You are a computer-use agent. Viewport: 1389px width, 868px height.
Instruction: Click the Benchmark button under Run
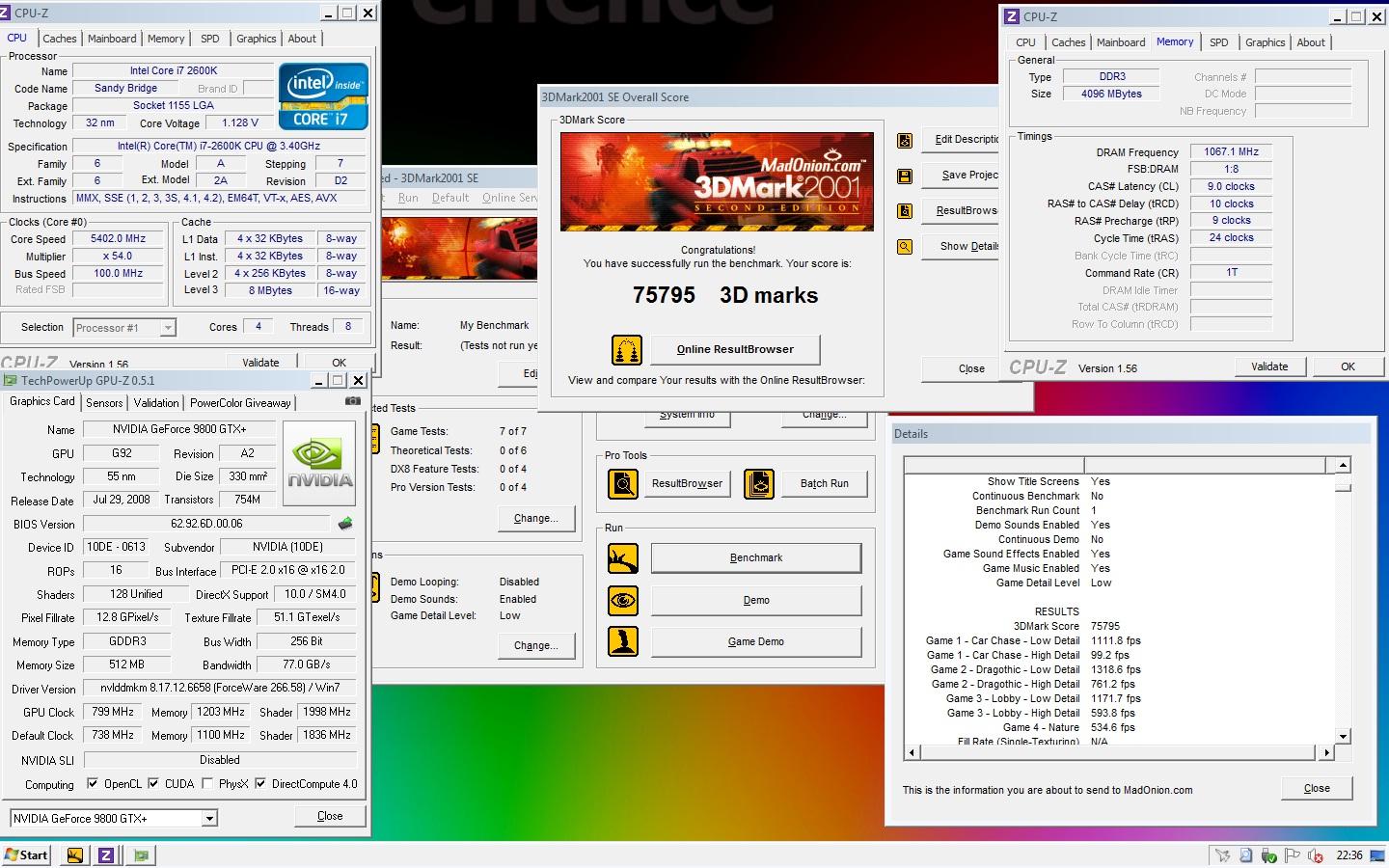pos(756,557)
